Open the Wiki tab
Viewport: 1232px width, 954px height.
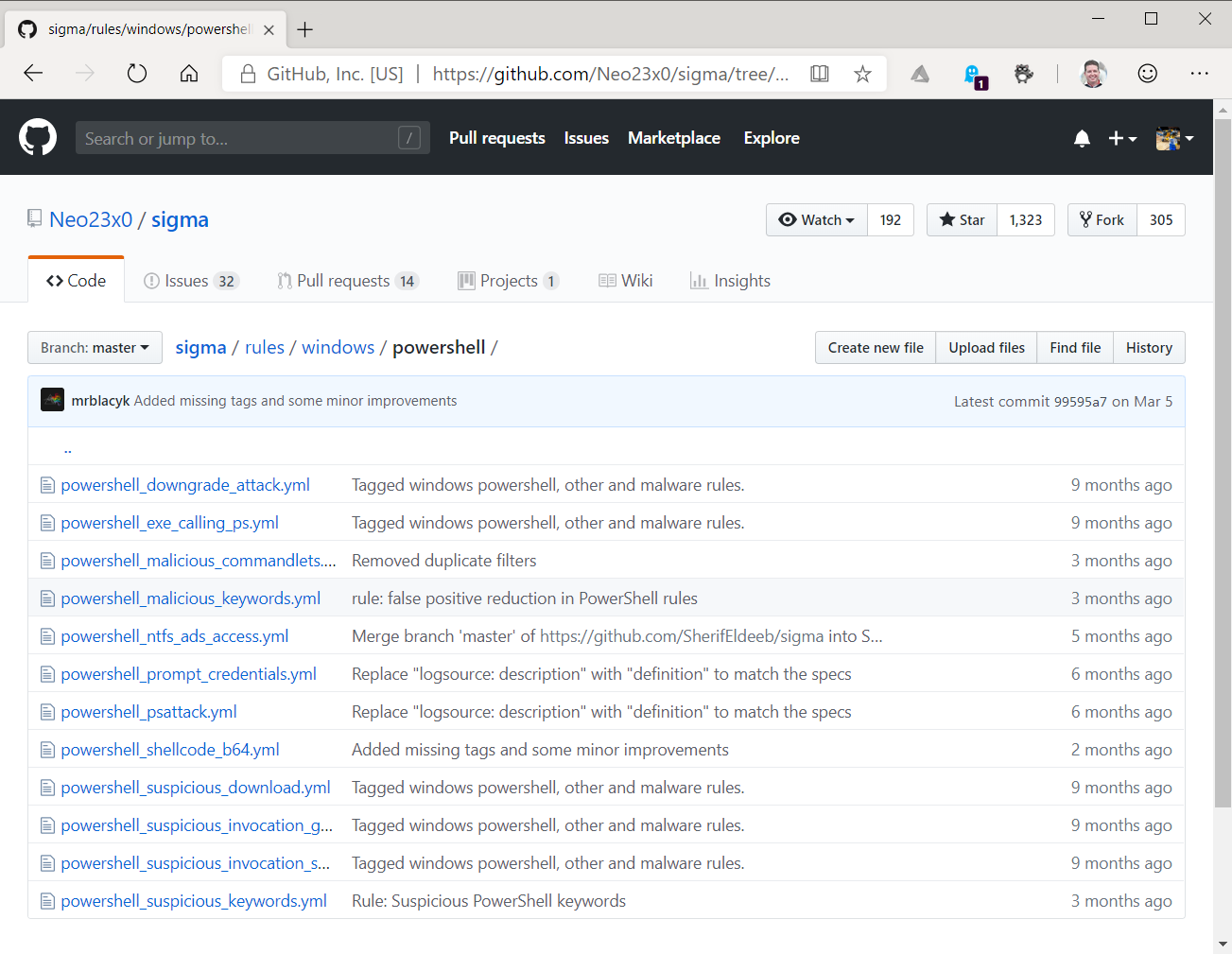[626, 281]
